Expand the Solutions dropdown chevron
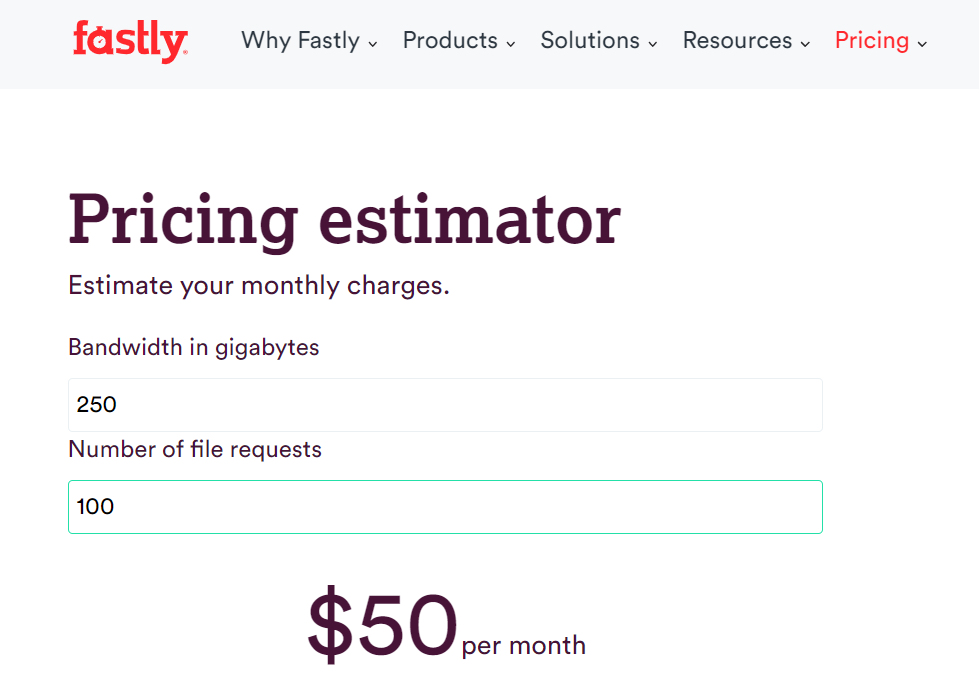The width and height of the screenshot is (979, 696). point(653,44)
